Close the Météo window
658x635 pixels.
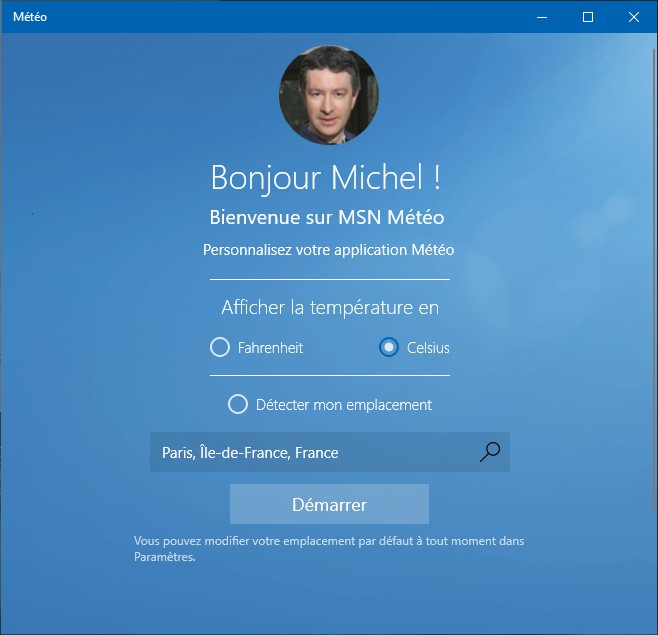(x=634, y=17)
